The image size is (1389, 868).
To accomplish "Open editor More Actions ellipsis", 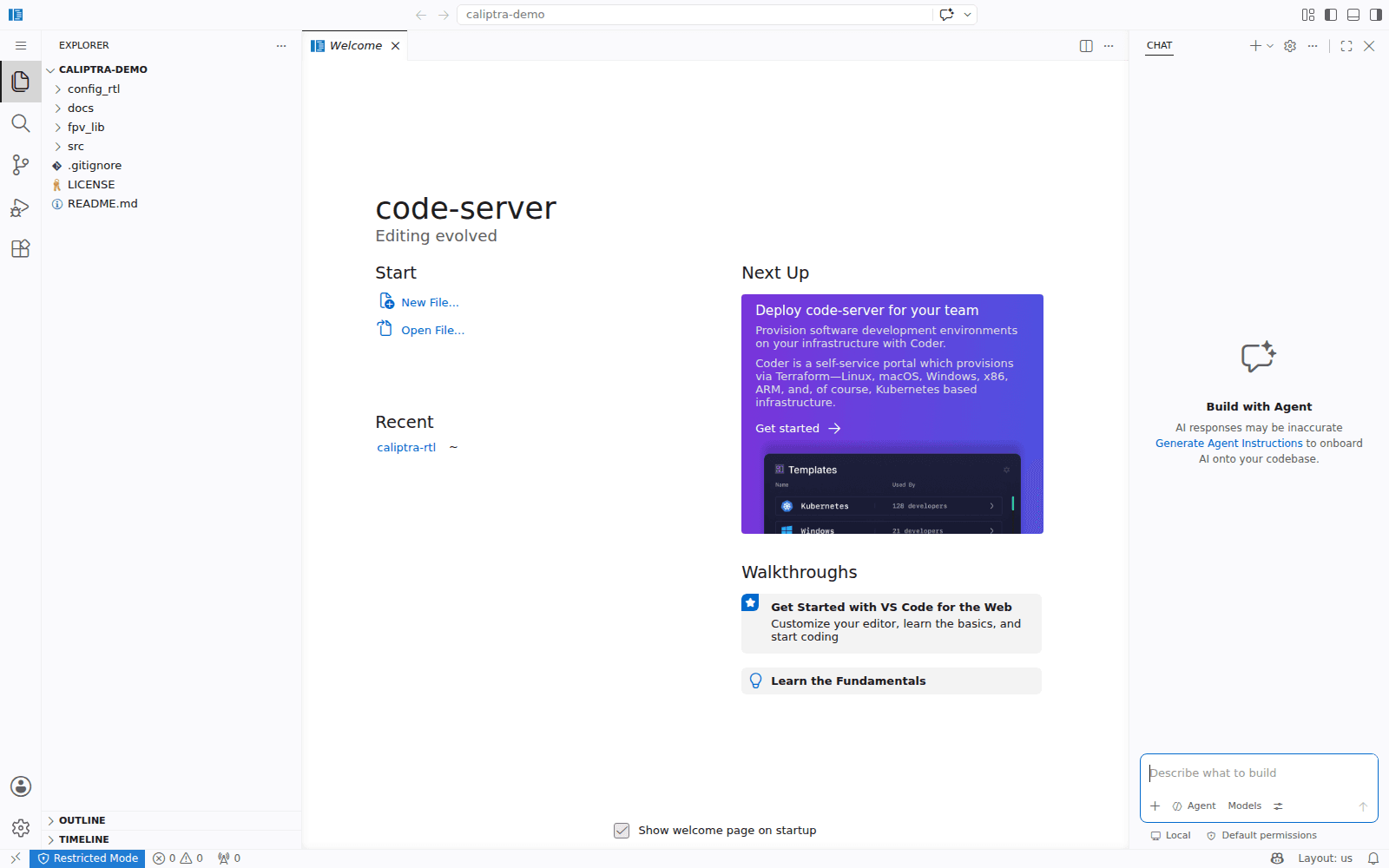I will point(1109,46).
